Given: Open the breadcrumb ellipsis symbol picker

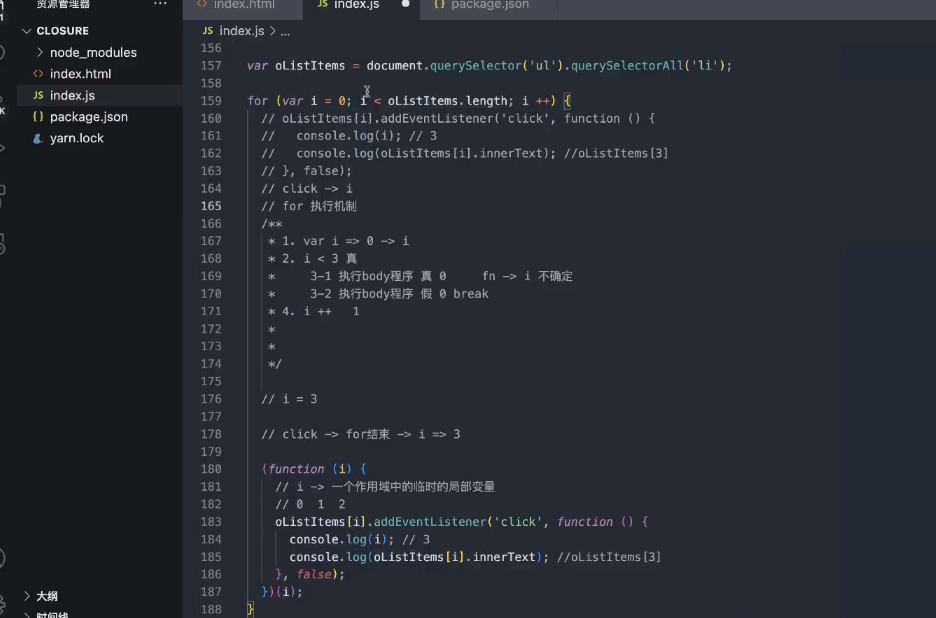Looking at the screenshot, I should coord(285,32).
